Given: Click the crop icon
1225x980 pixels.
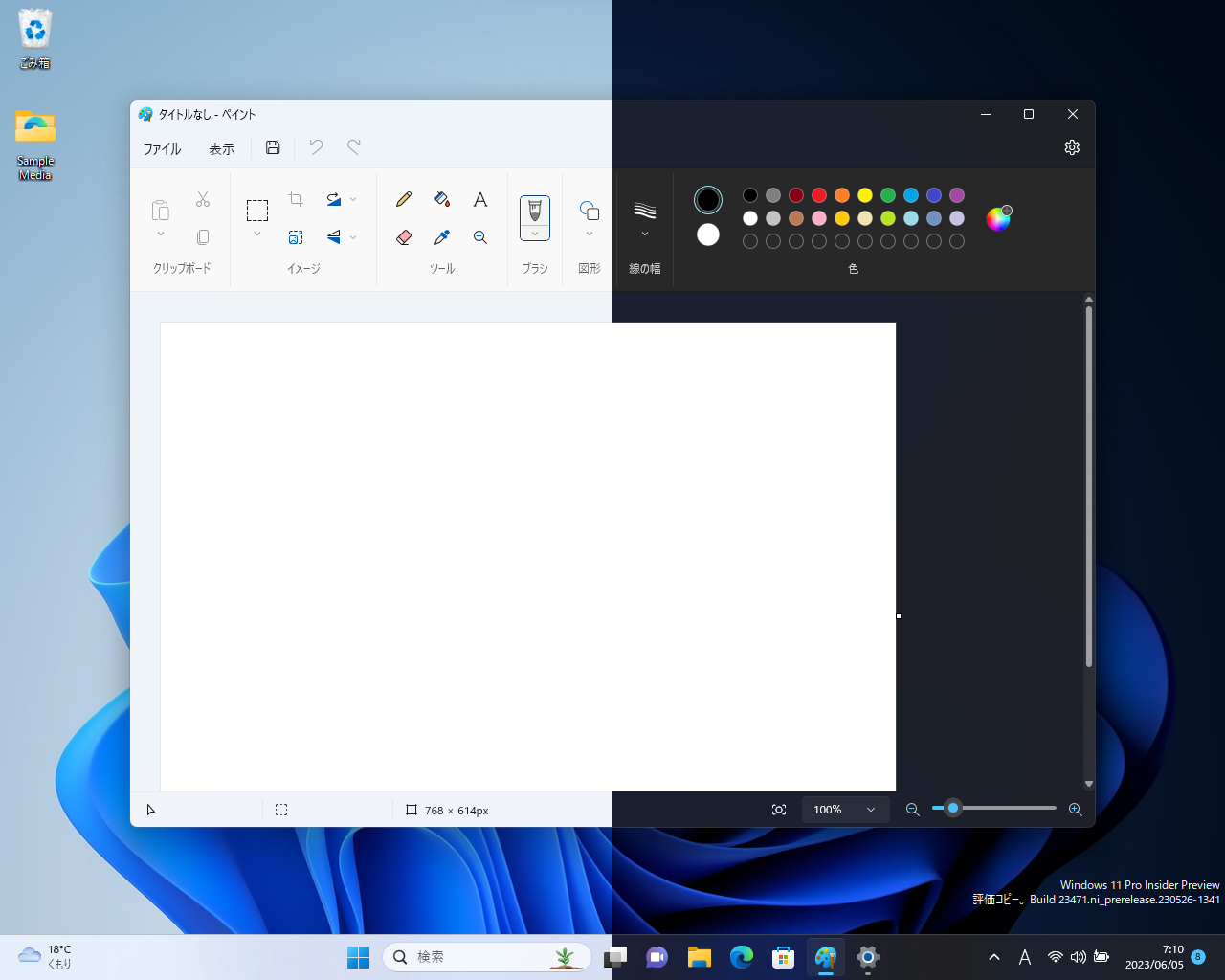Looking at the screenshot, I should click(296, 198).
